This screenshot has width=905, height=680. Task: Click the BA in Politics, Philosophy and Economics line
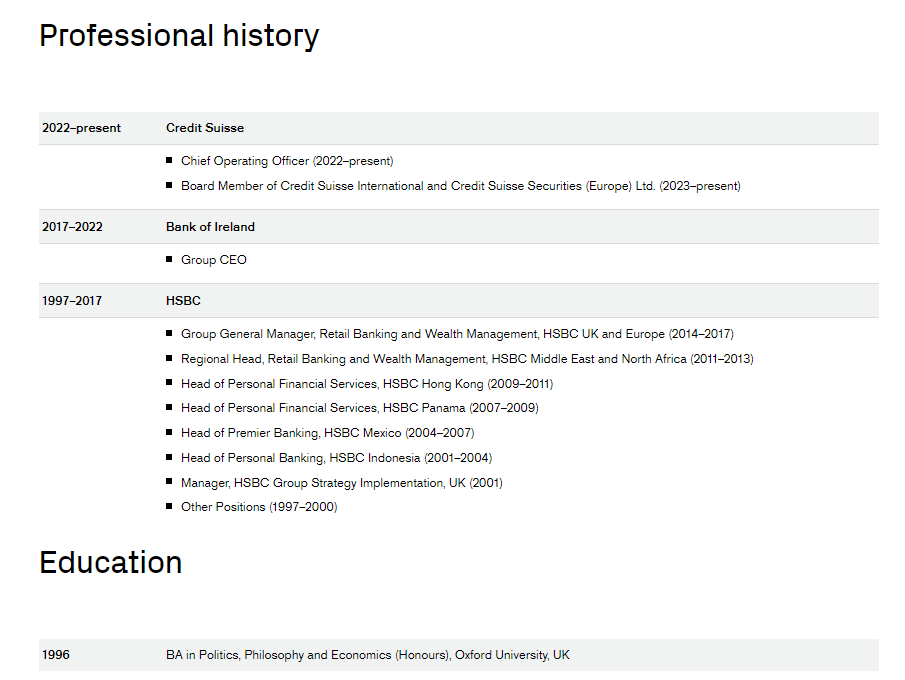click(368, 655)
